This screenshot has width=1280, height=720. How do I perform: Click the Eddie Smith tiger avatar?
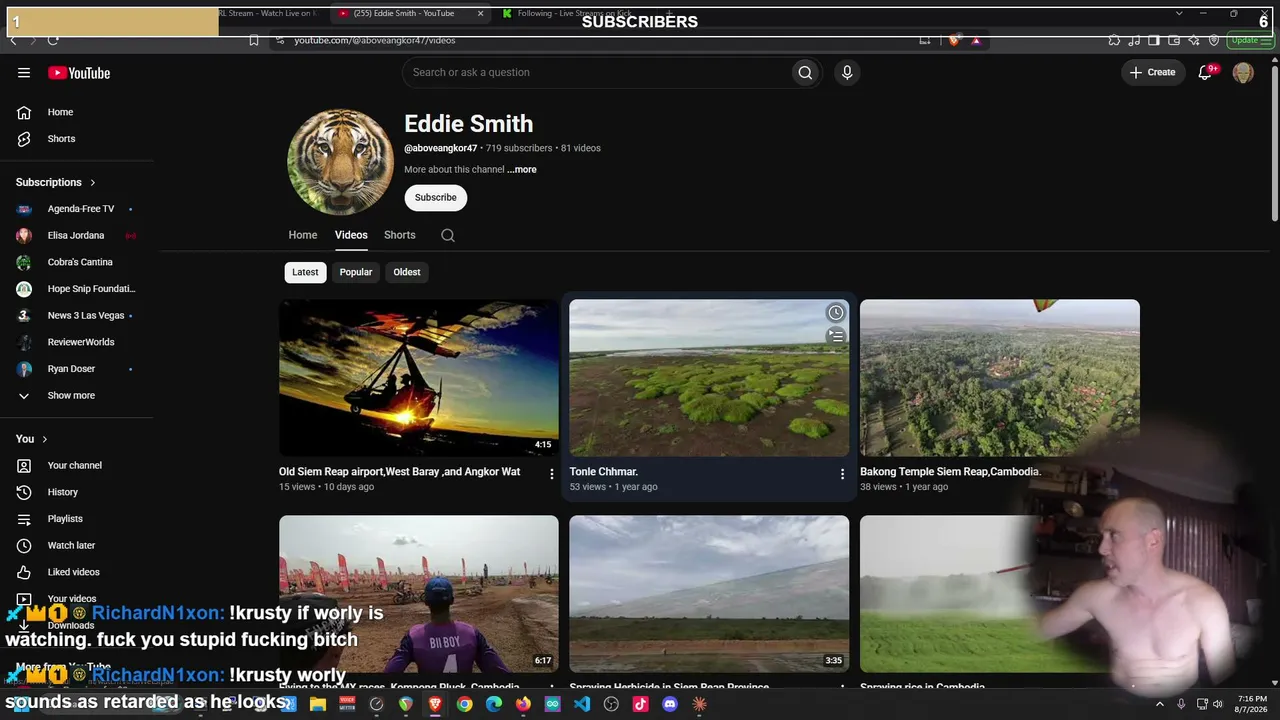[x=340, y=162]
